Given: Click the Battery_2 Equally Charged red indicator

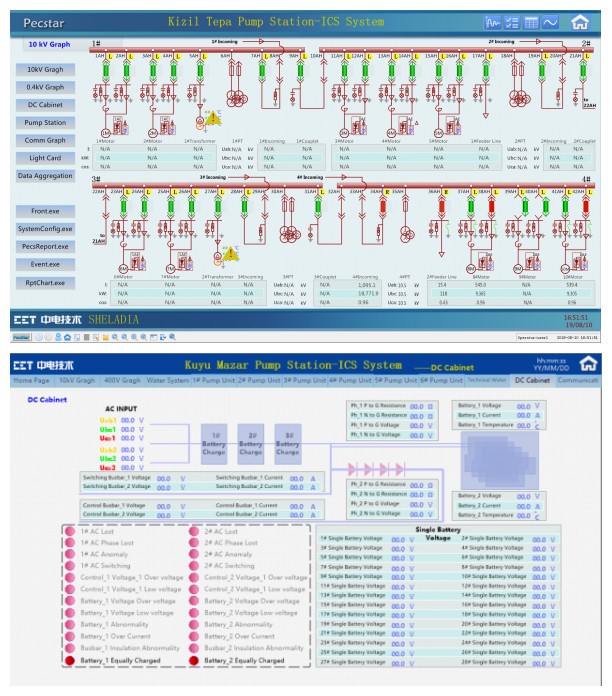Looking at the screenshot, I should coord(193,661).
